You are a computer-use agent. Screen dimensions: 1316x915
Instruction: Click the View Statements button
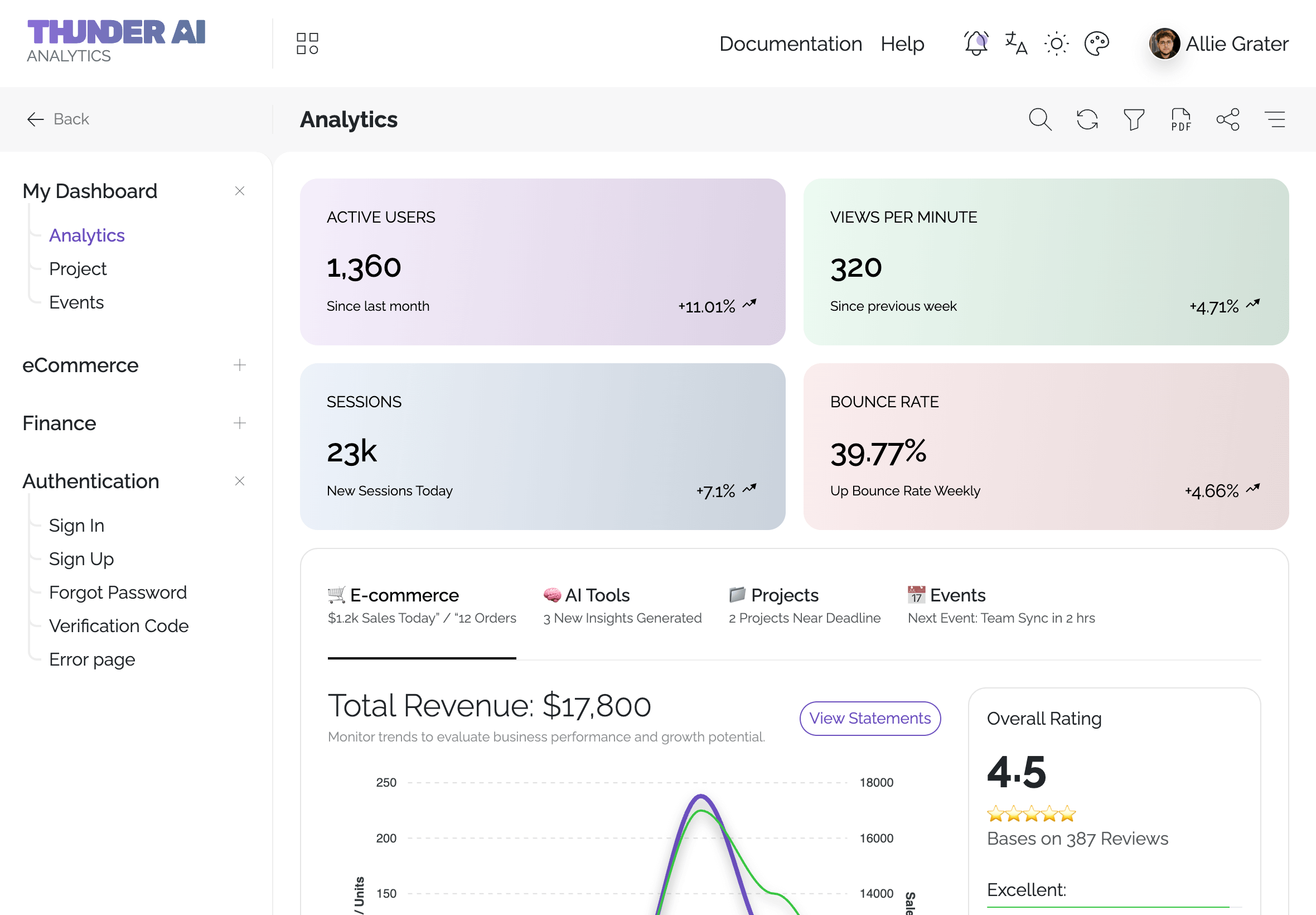870,719
